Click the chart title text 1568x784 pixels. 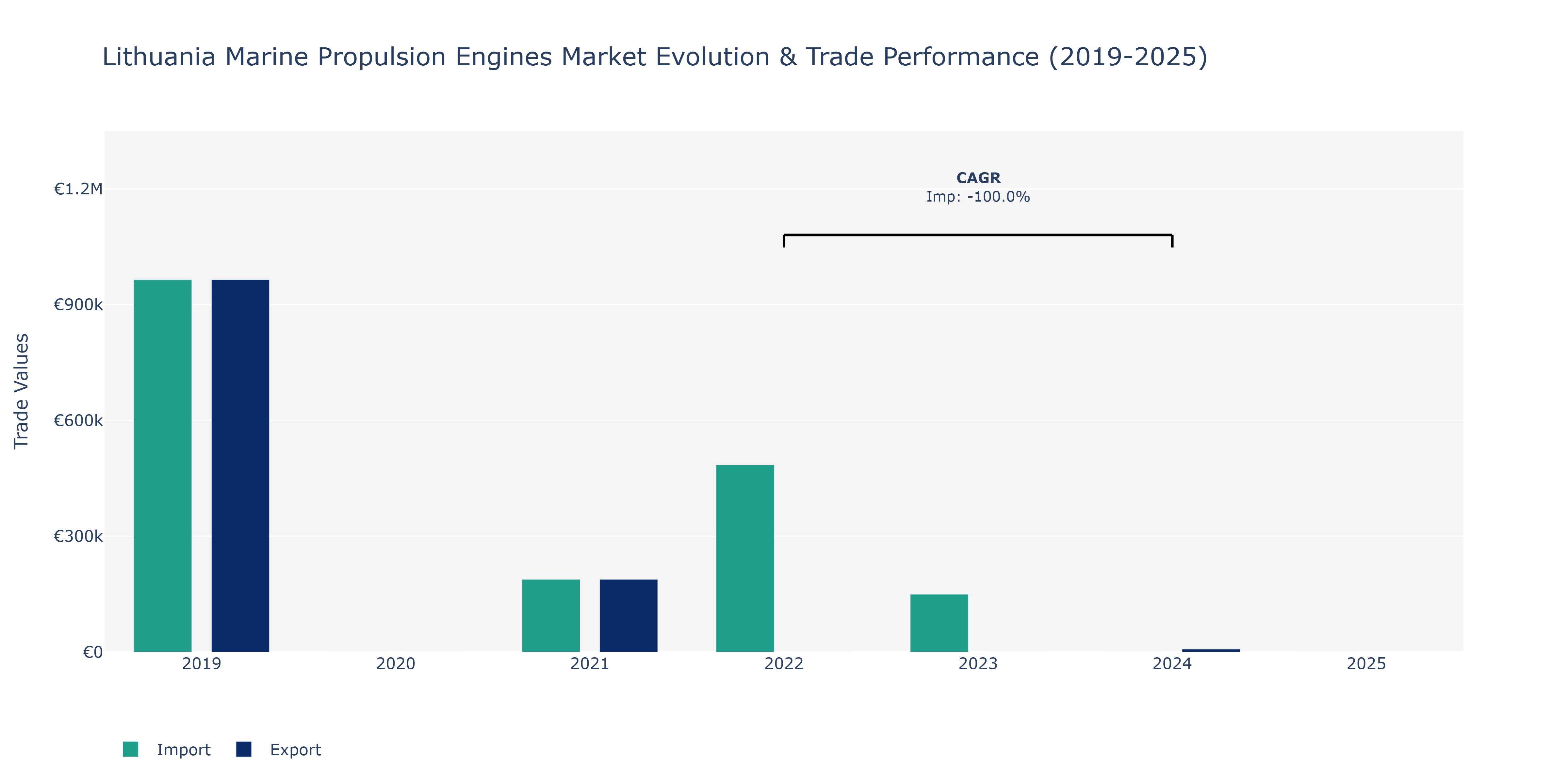click(x=655, y=57)
